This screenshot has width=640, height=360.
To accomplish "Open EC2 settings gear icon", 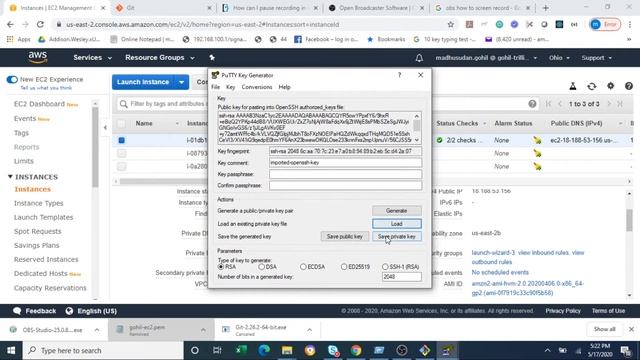I will click(610, 86).
